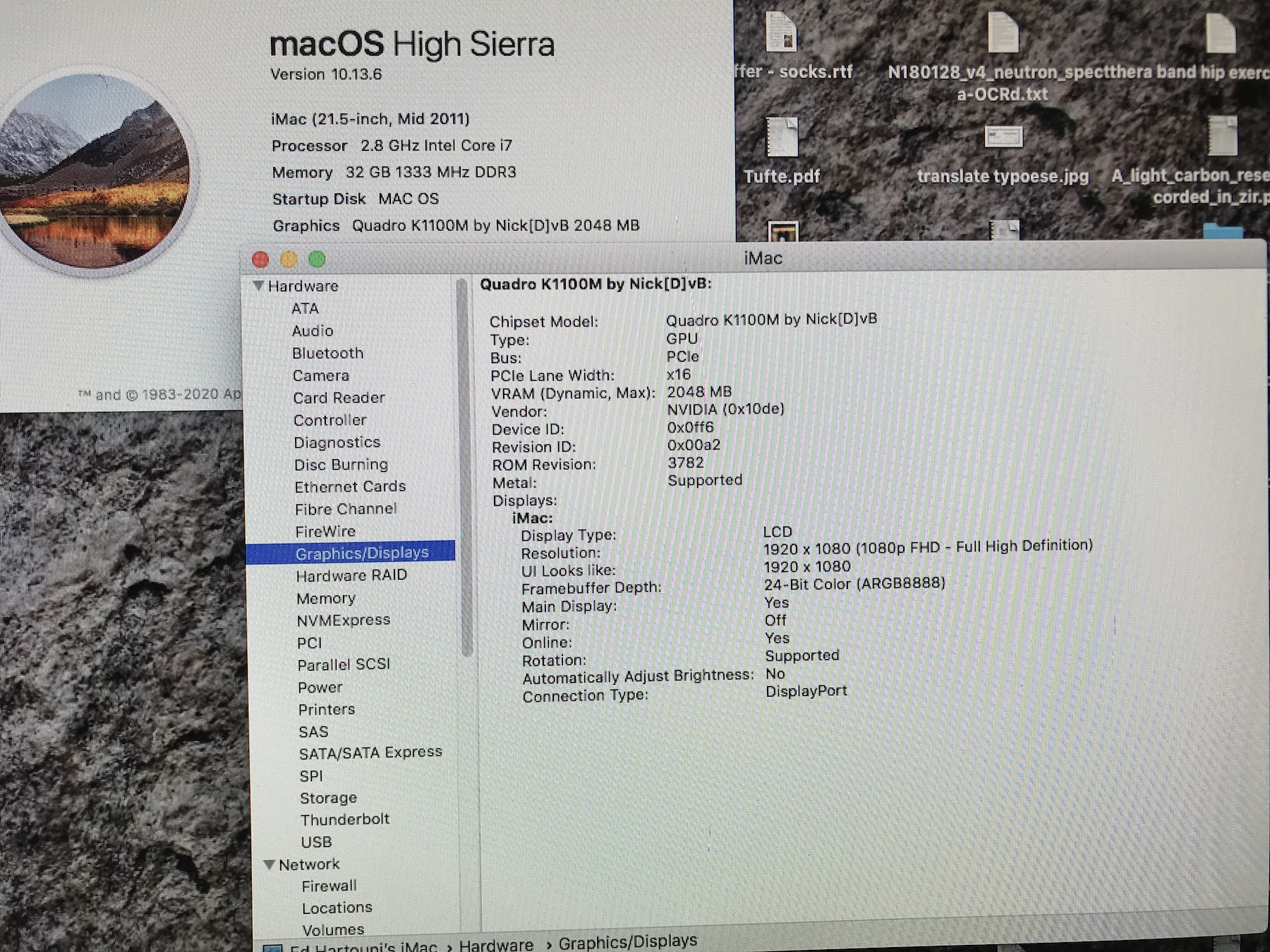Click the iMac (21.5-inch, Mid 2011) model text
Image resolution: width=1270 pixels, height=952 pixels.
(x=370, y=119)
